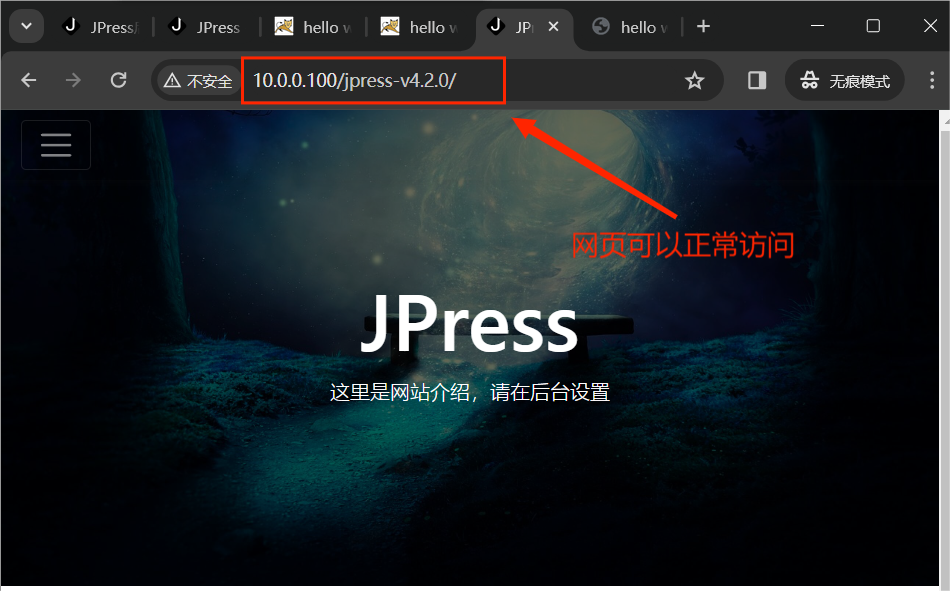Viewport: 950px width, 591px height.
Task: Open the Chrome three-dot menu
Action: (x=932, y=80)
